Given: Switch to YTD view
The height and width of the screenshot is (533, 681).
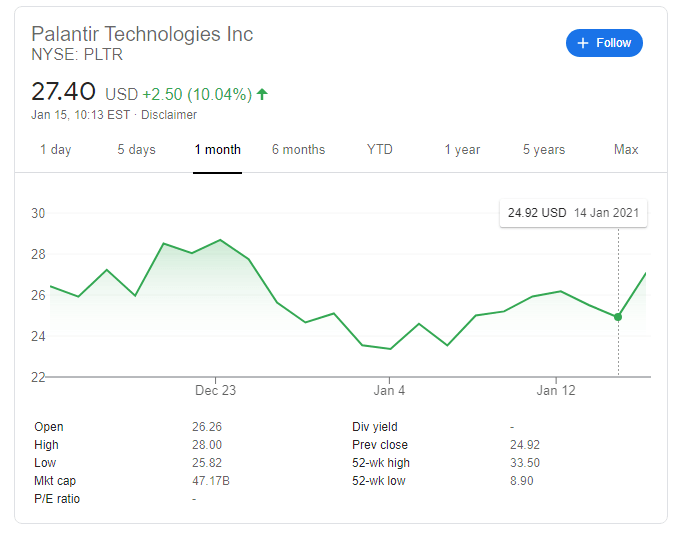Looking at the screenshot, I should point(380,150).
